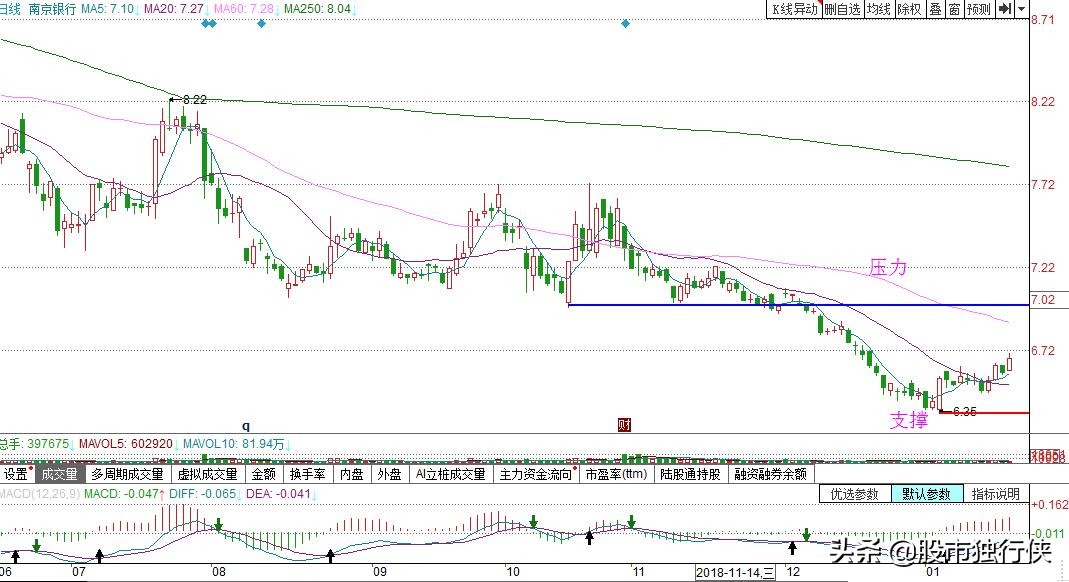Select the 金额 tab
1069x582 pixels.
[x=264, y=474]
